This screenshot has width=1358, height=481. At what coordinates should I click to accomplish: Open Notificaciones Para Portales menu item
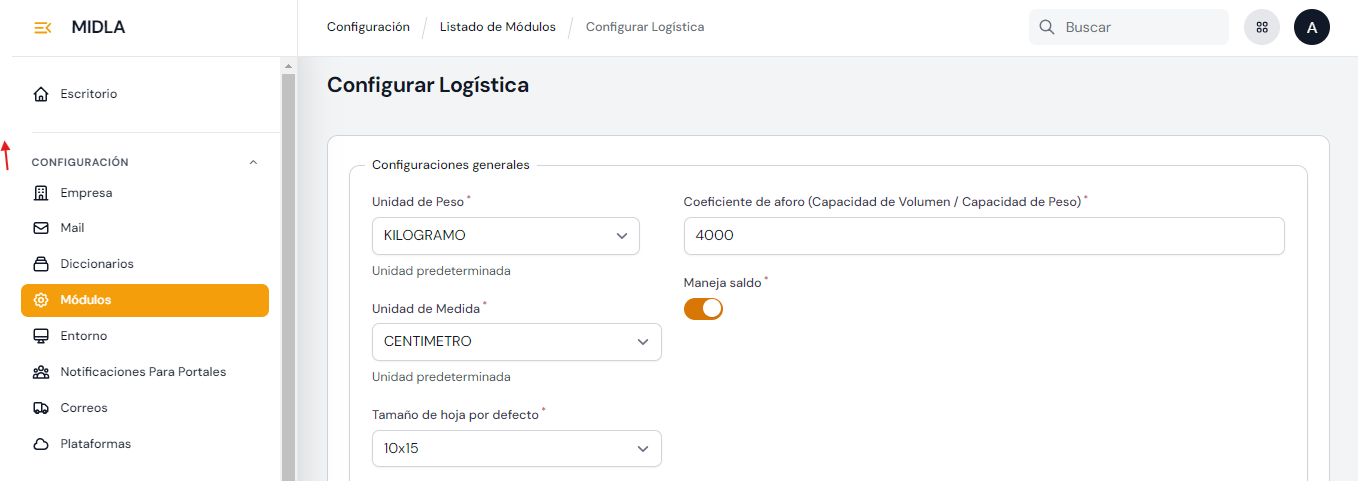(x=143, y=372)
